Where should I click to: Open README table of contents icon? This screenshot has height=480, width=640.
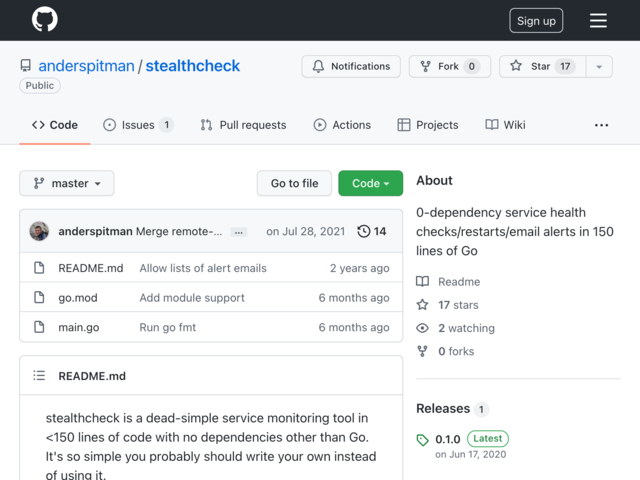click(39, 376)
